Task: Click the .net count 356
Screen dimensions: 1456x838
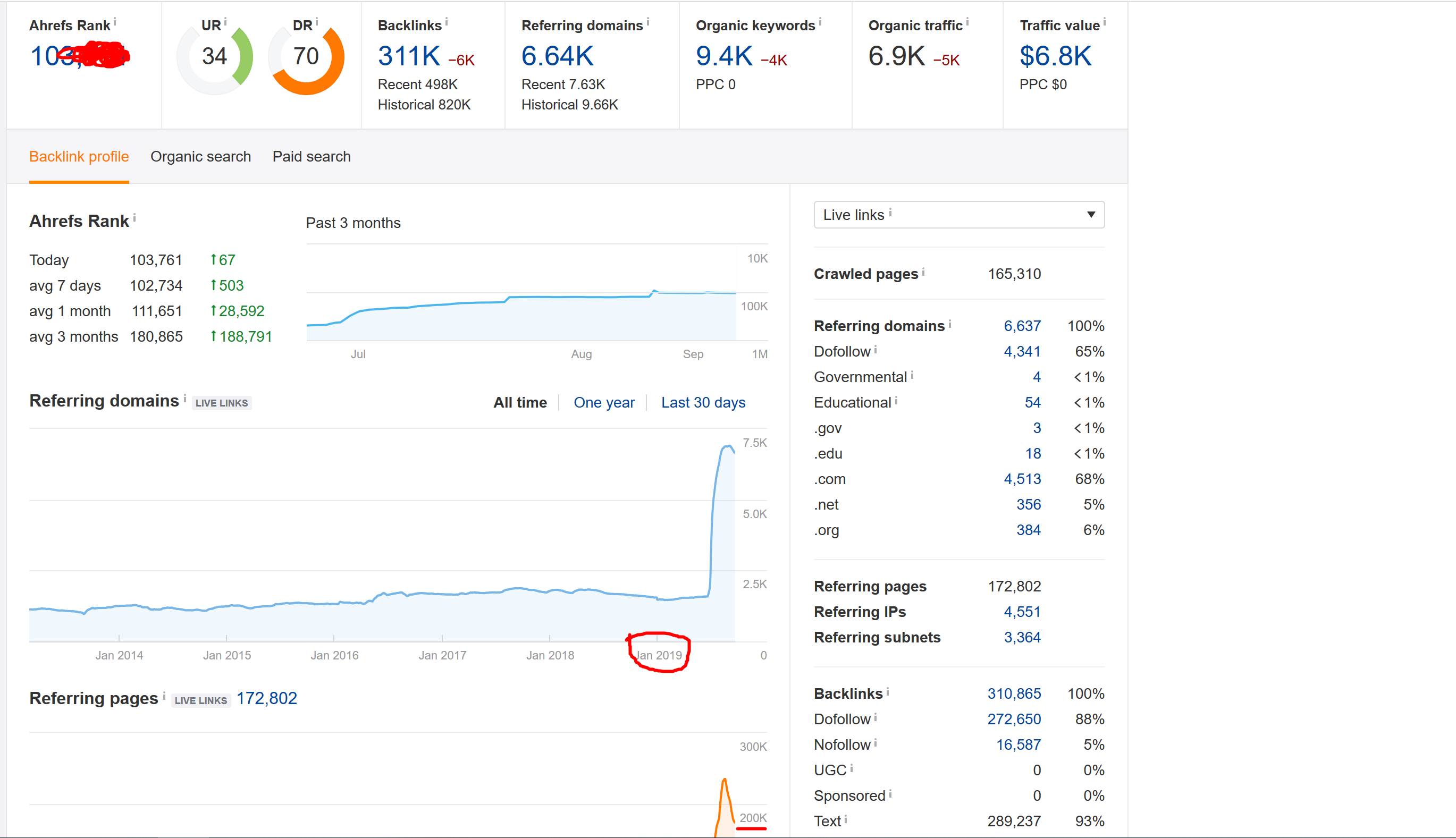Action: point(1028,504)
